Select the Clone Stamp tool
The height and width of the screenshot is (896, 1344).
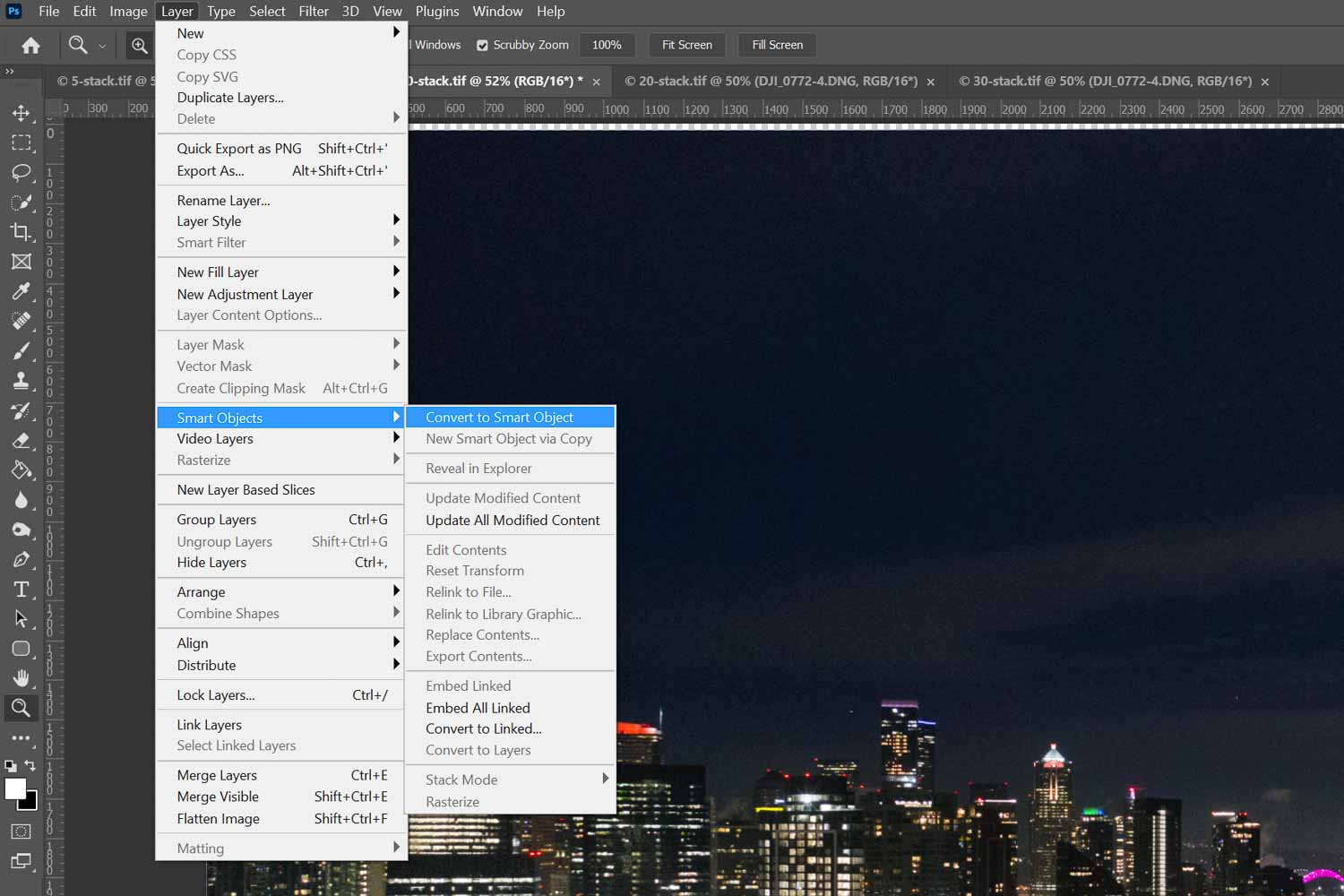[x=21, y=380]
